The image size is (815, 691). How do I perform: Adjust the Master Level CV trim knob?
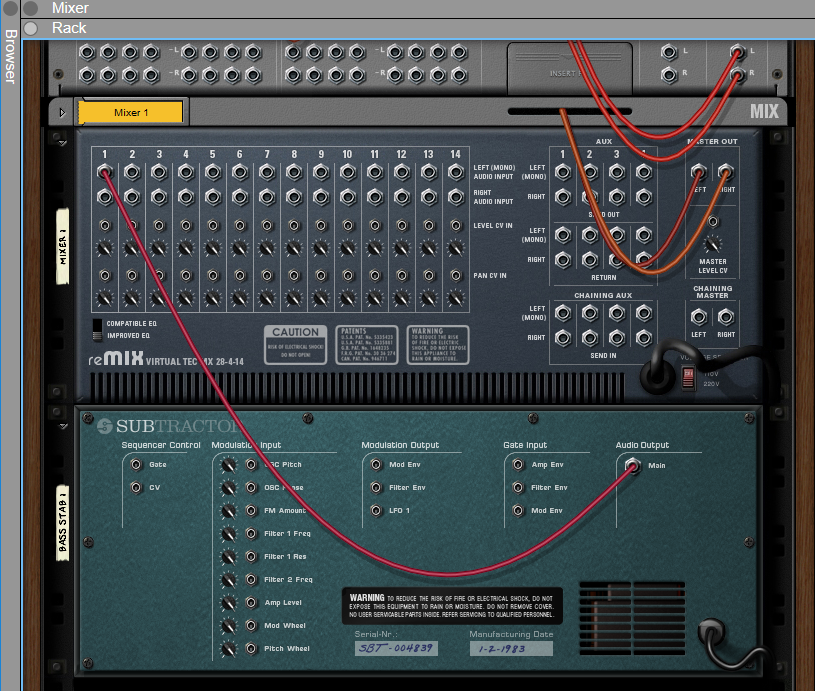point(713,243)
